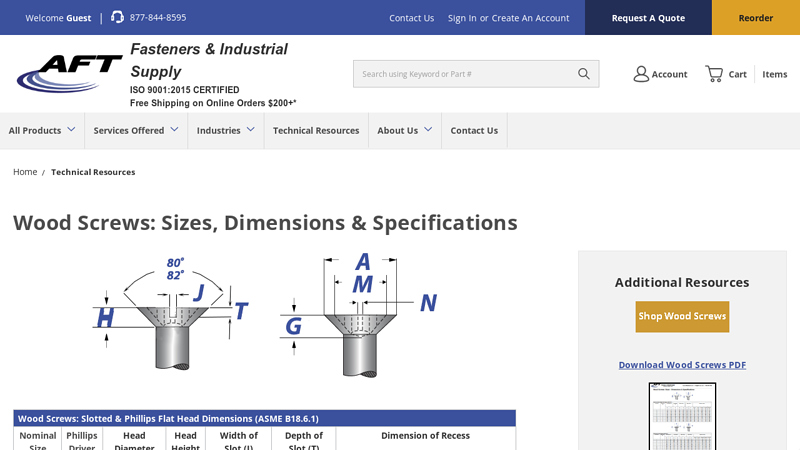Click the Width of Slot column header
The image size is (800, 450).
pos(238,440)
